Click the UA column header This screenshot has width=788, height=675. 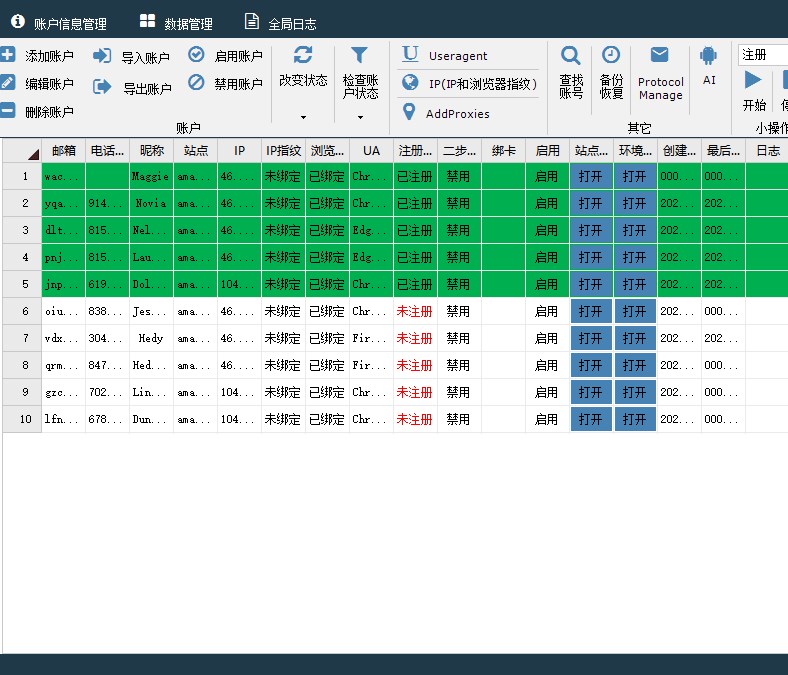[371, 150]
